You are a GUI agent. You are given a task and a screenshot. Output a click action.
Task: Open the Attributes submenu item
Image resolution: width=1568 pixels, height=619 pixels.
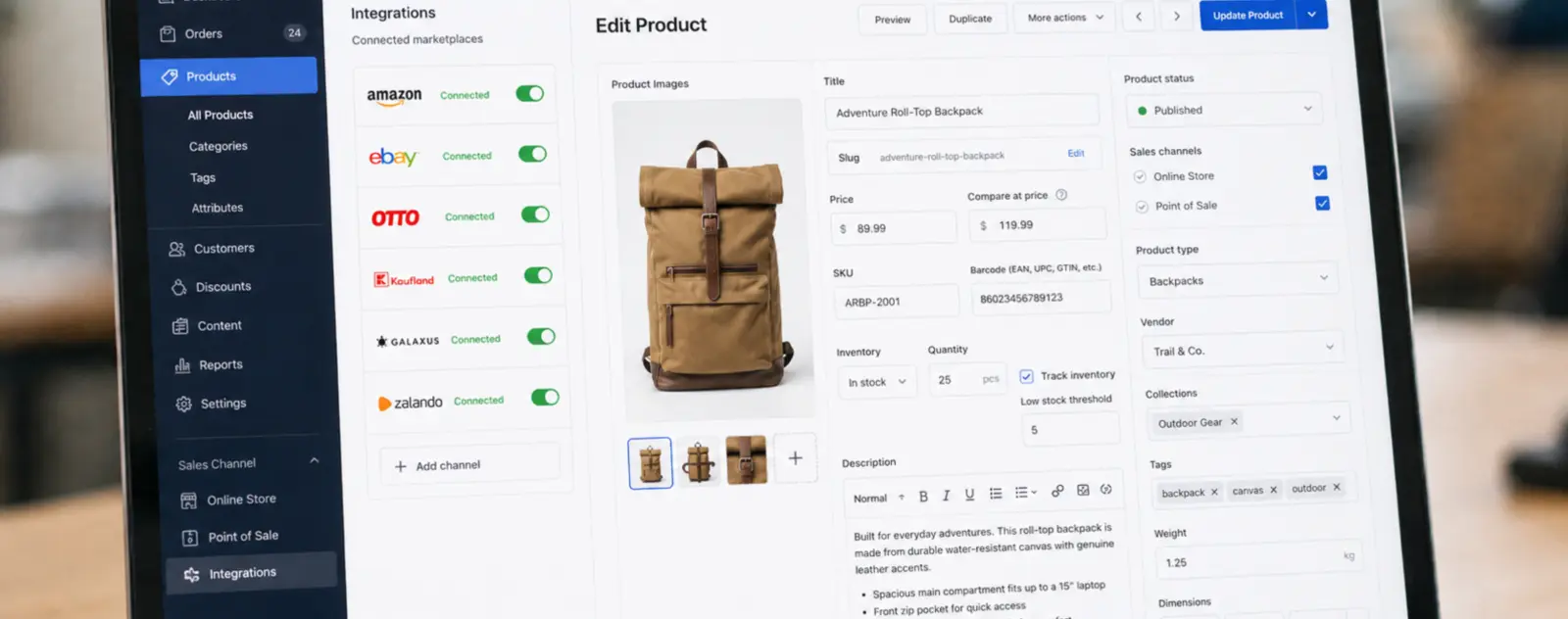218,208
